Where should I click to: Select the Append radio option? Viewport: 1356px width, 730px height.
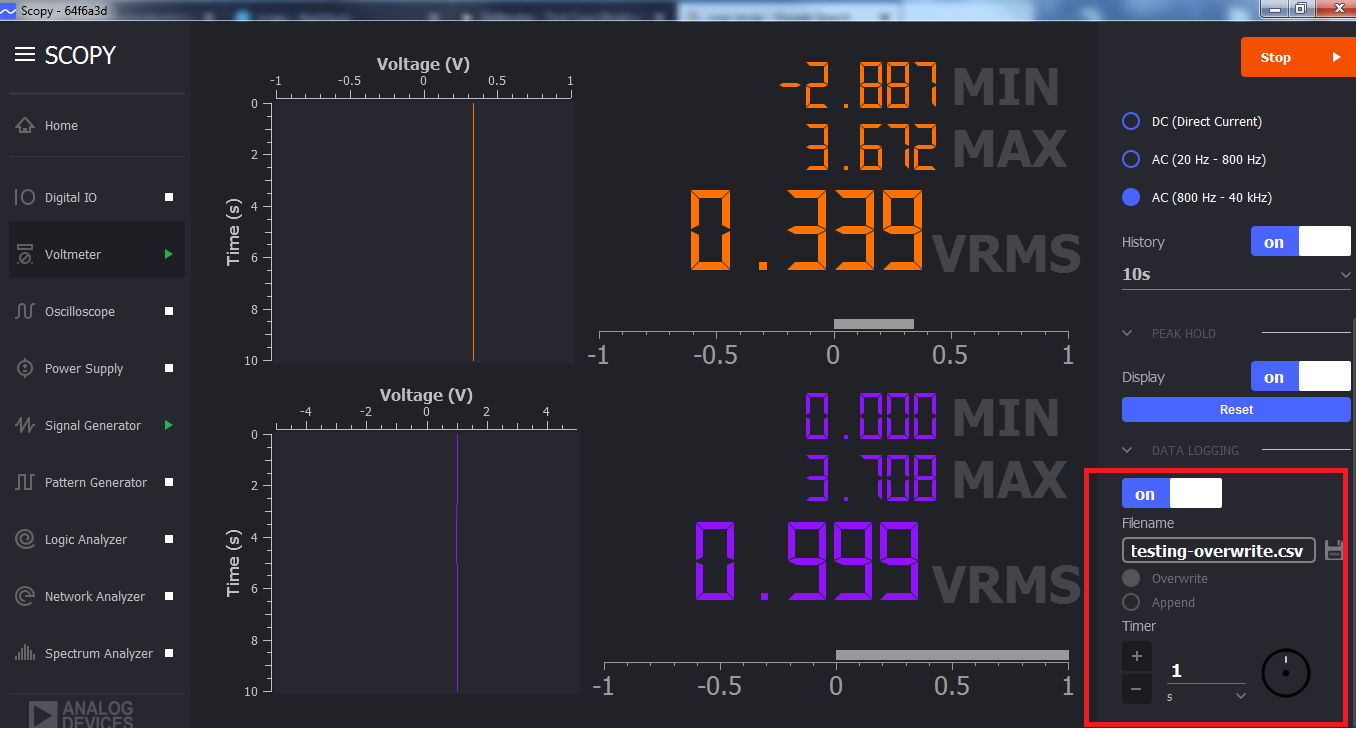[1131, 603]
